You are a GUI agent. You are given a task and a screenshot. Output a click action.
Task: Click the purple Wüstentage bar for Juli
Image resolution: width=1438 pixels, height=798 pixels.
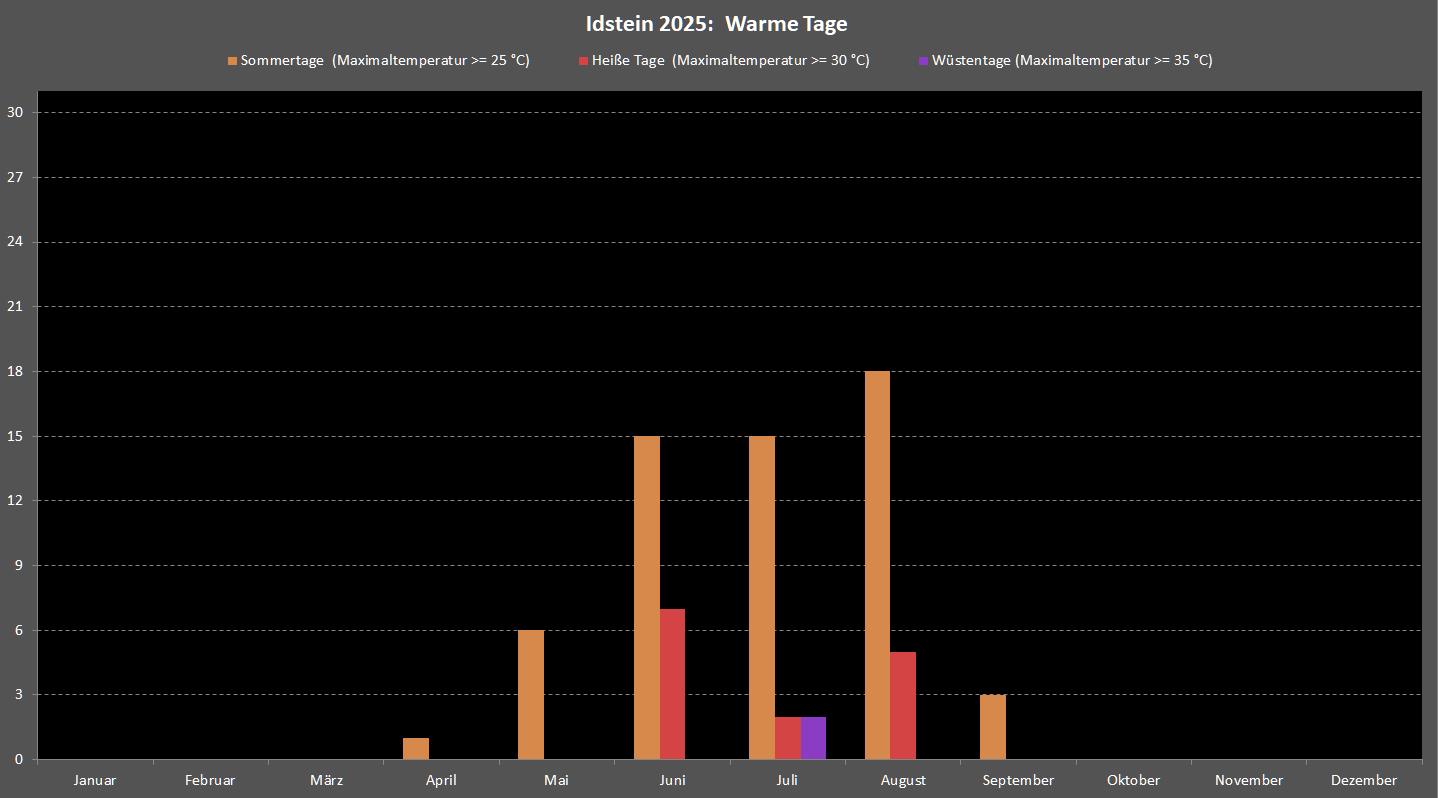click(x=813, y=738)
